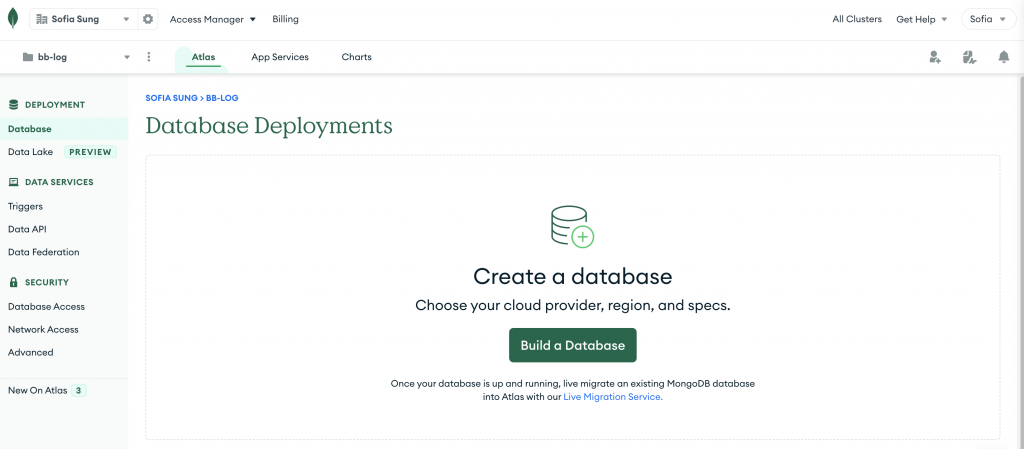Click the invite user icon

[x=935, y=57]
